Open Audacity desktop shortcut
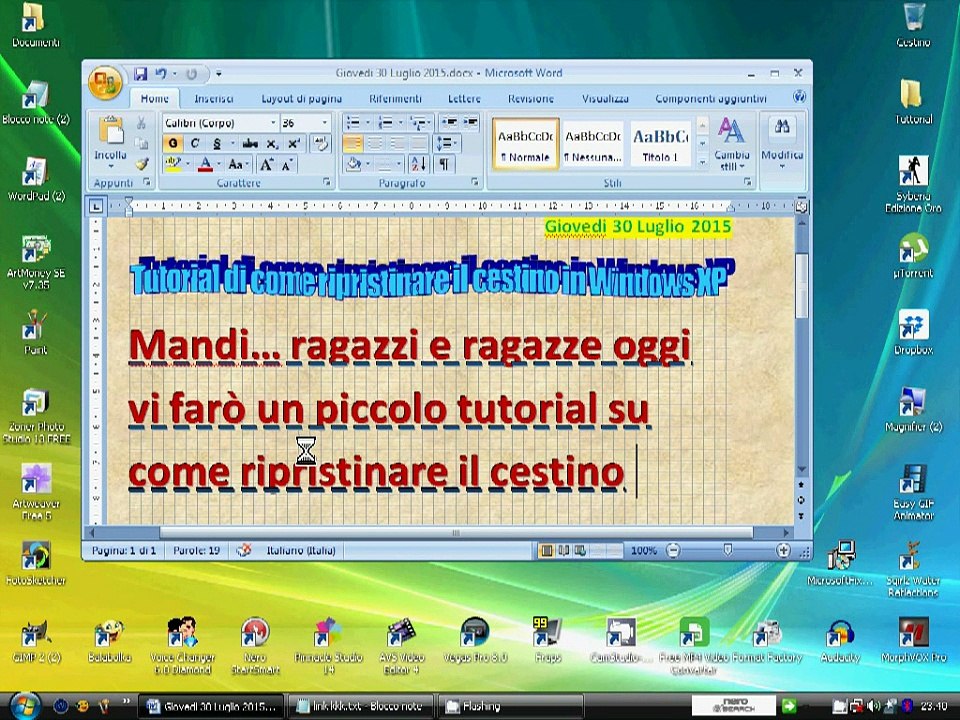Viewport: 960px width, 720px height. click(839, 640)
